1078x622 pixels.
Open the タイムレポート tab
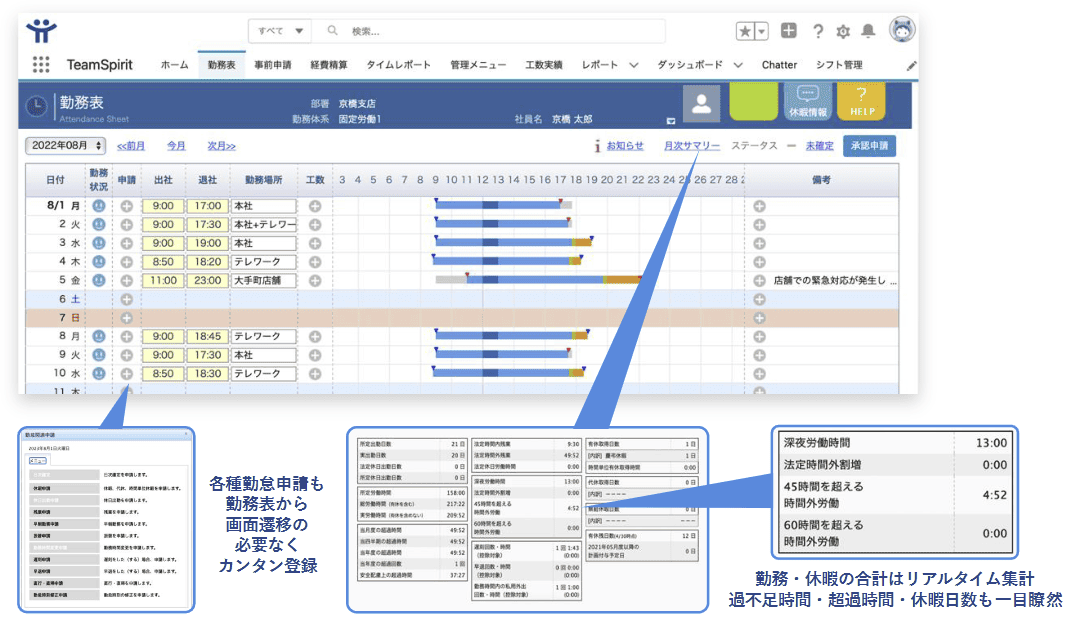(x=398, y=65)
